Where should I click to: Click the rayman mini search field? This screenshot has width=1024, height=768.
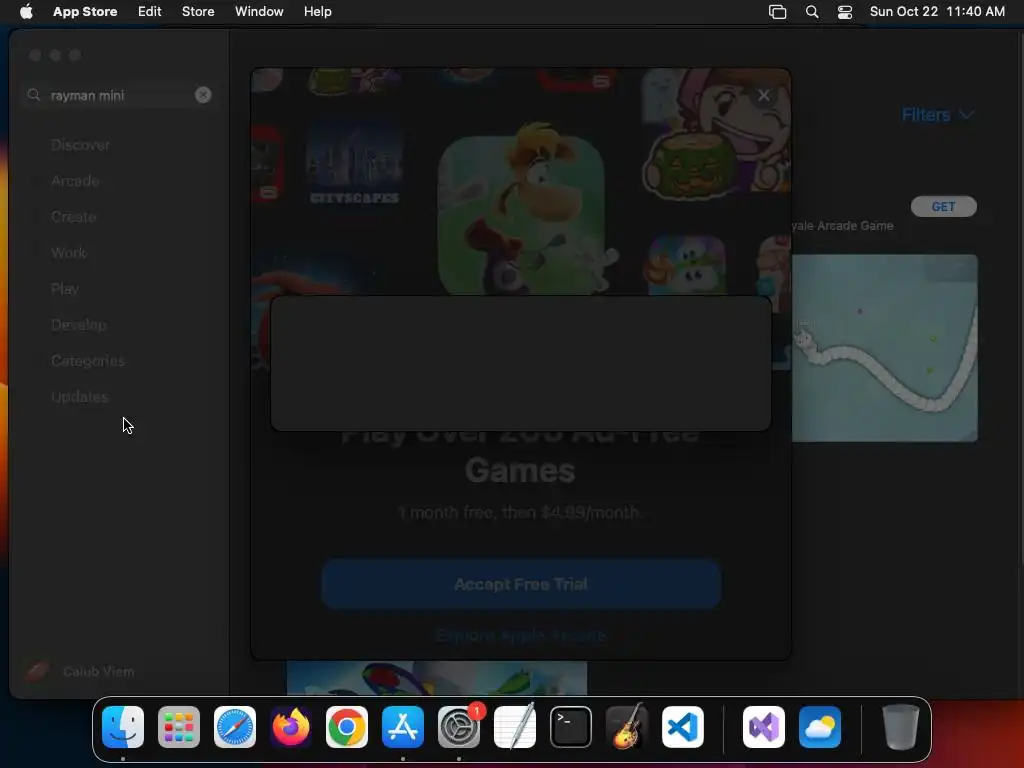118,95
